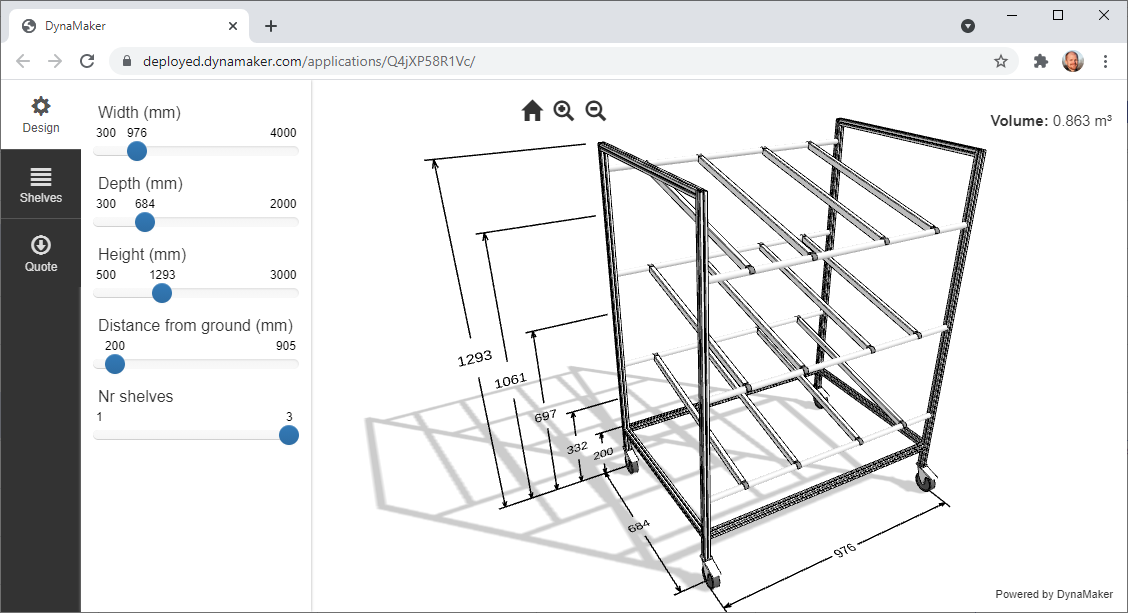Adjust the Nr shelves slider handle
This screenshot has width=1128, height=613.
pyautogui.click(x=288, y=435)
